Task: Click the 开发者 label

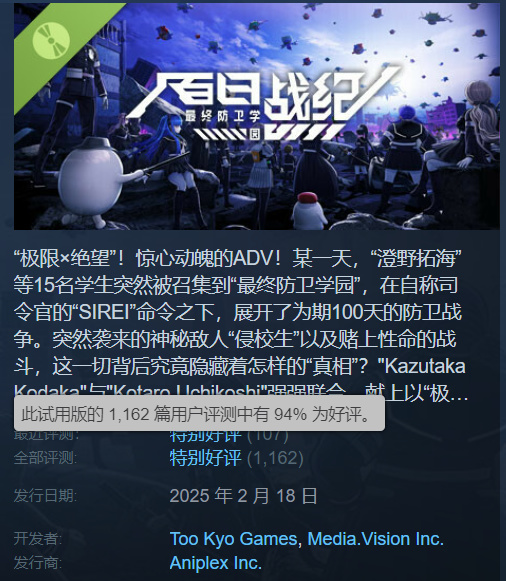Action: [38, 539]
